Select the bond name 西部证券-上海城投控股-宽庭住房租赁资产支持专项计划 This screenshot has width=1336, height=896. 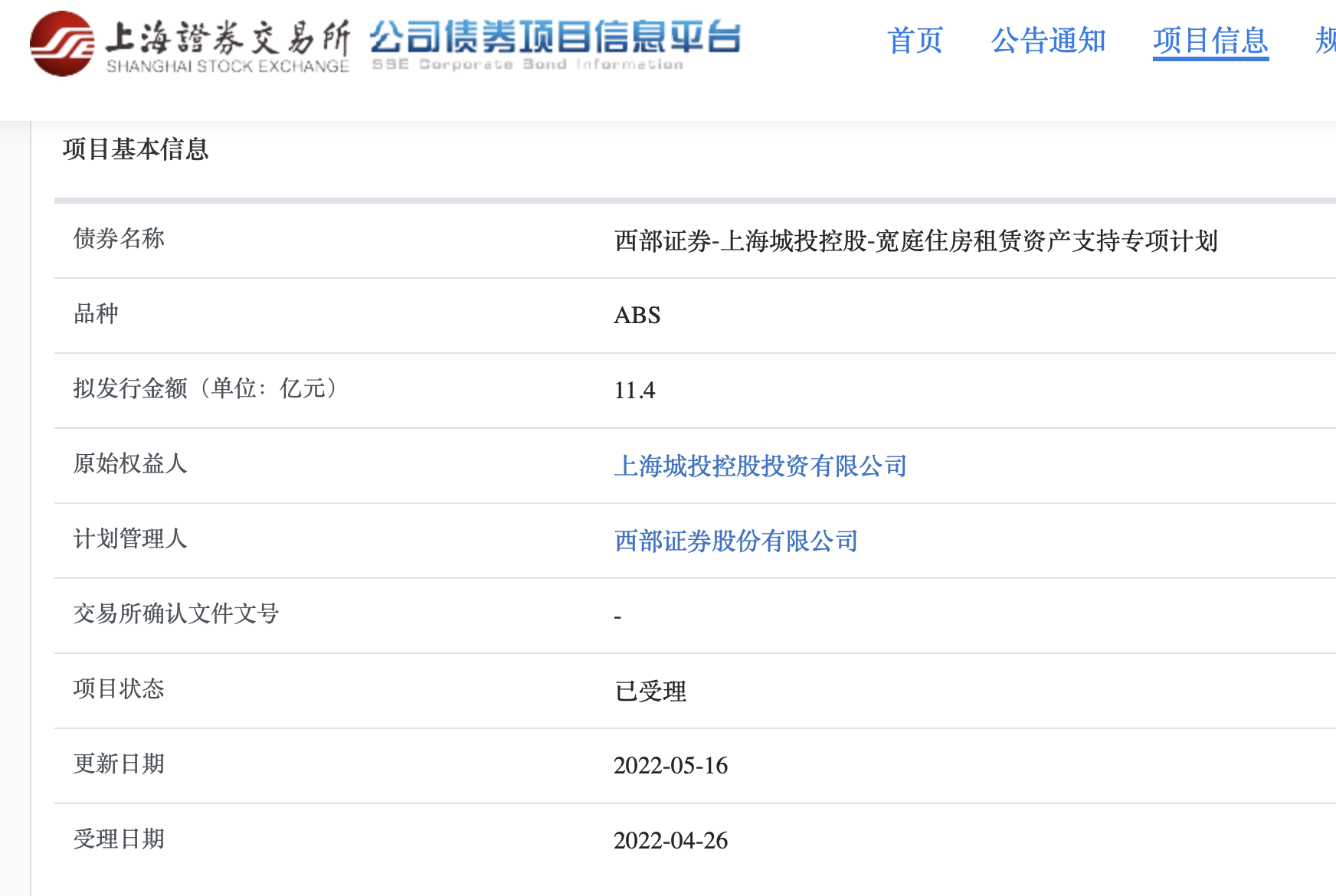(915, 240)
